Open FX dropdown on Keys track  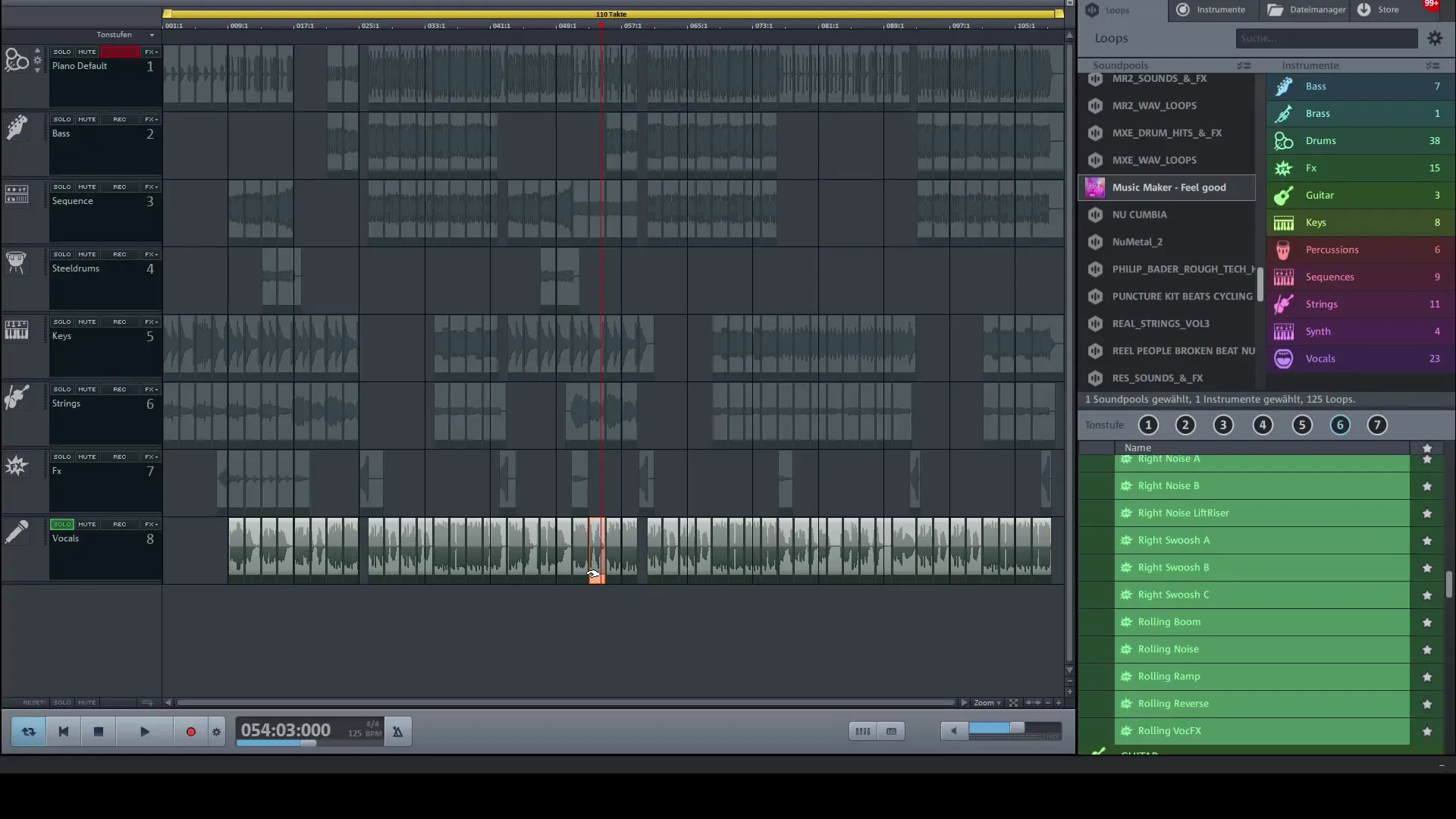pyautogui.click(x=152, y=322)
